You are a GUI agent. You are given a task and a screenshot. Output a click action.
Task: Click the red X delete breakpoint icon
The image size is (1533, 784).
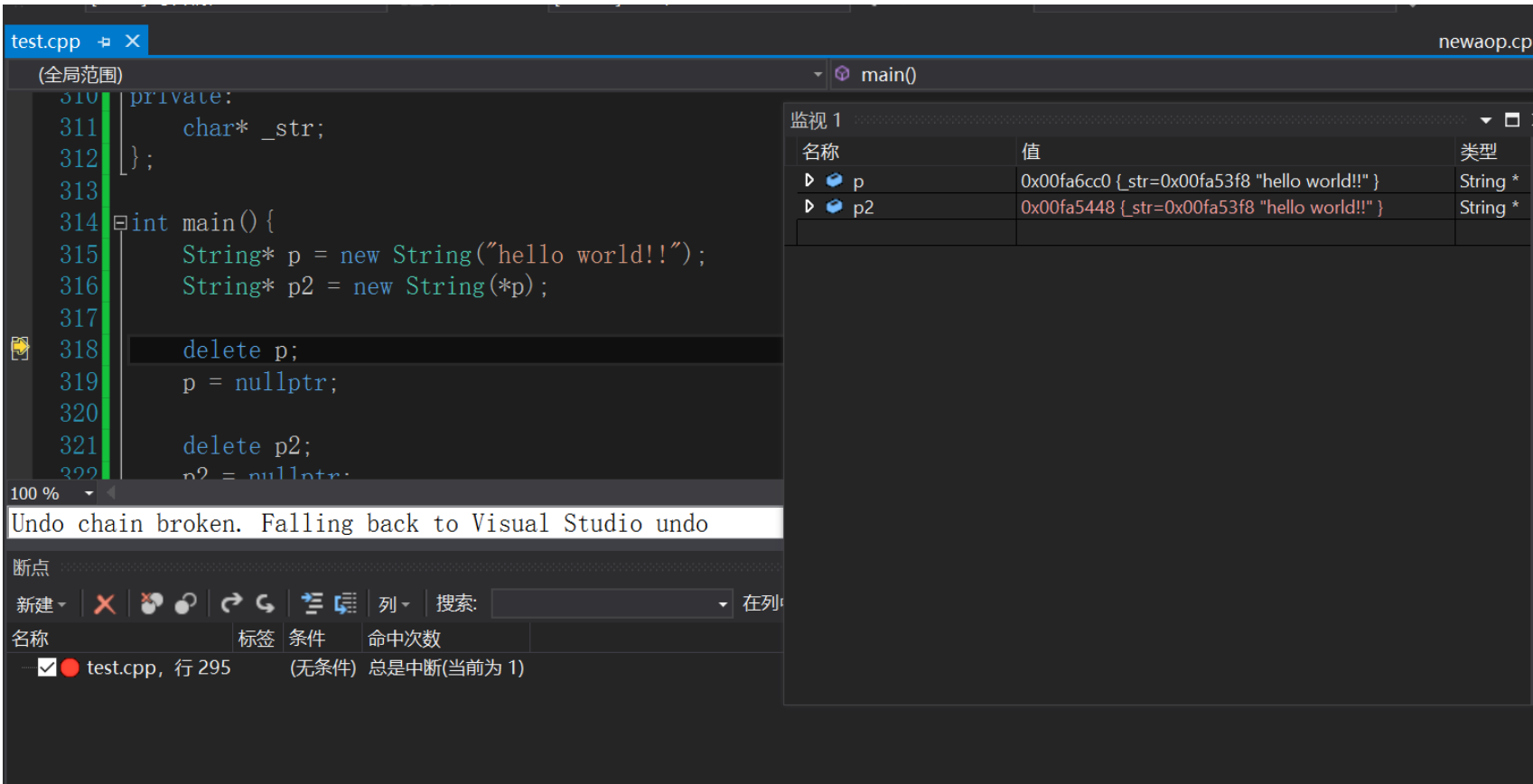[105, 604]
